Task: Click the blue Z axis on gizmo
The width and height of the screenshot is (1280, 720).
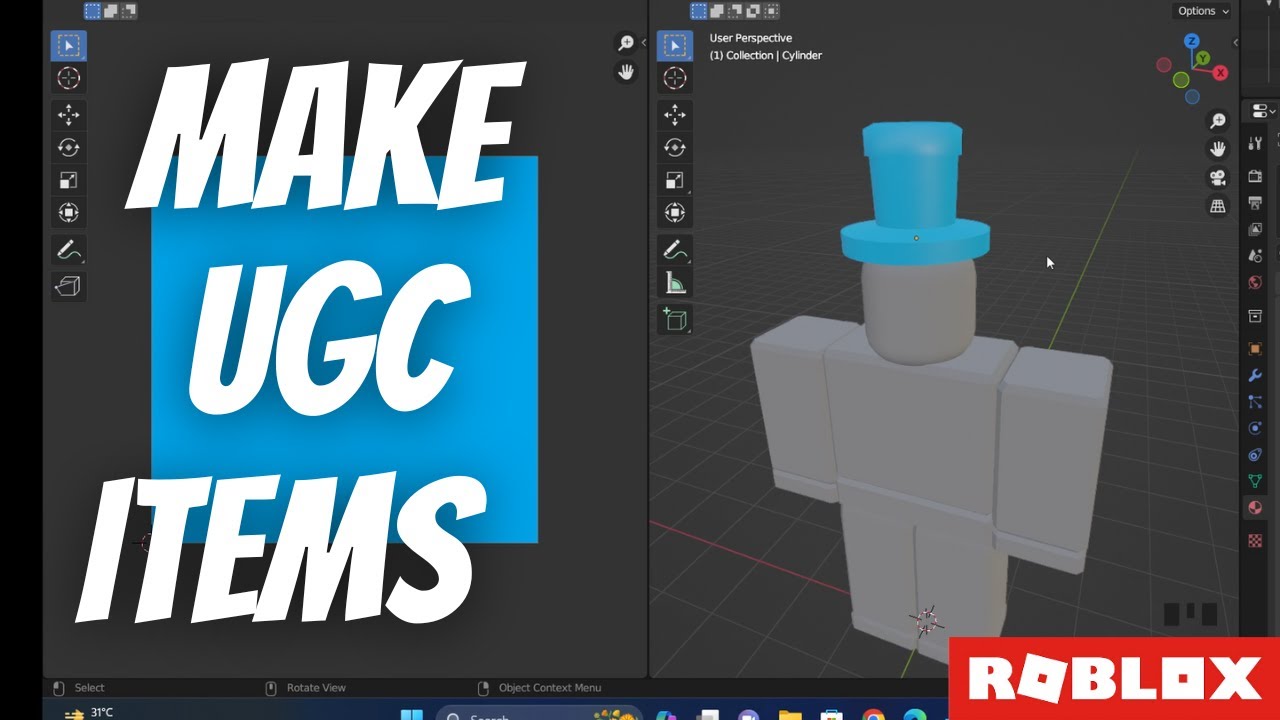Action: 1191,41
